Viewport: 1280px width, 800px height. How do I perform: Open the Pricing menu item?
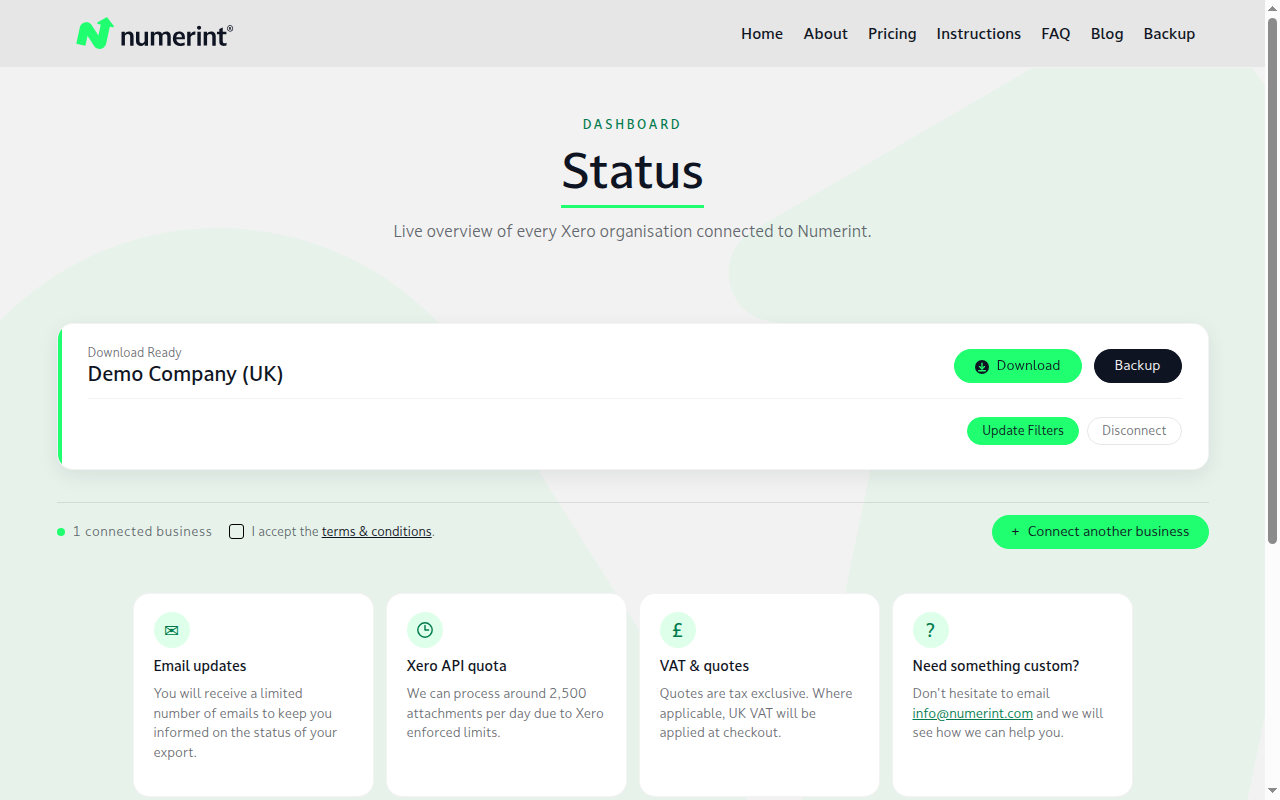(892, 34)
